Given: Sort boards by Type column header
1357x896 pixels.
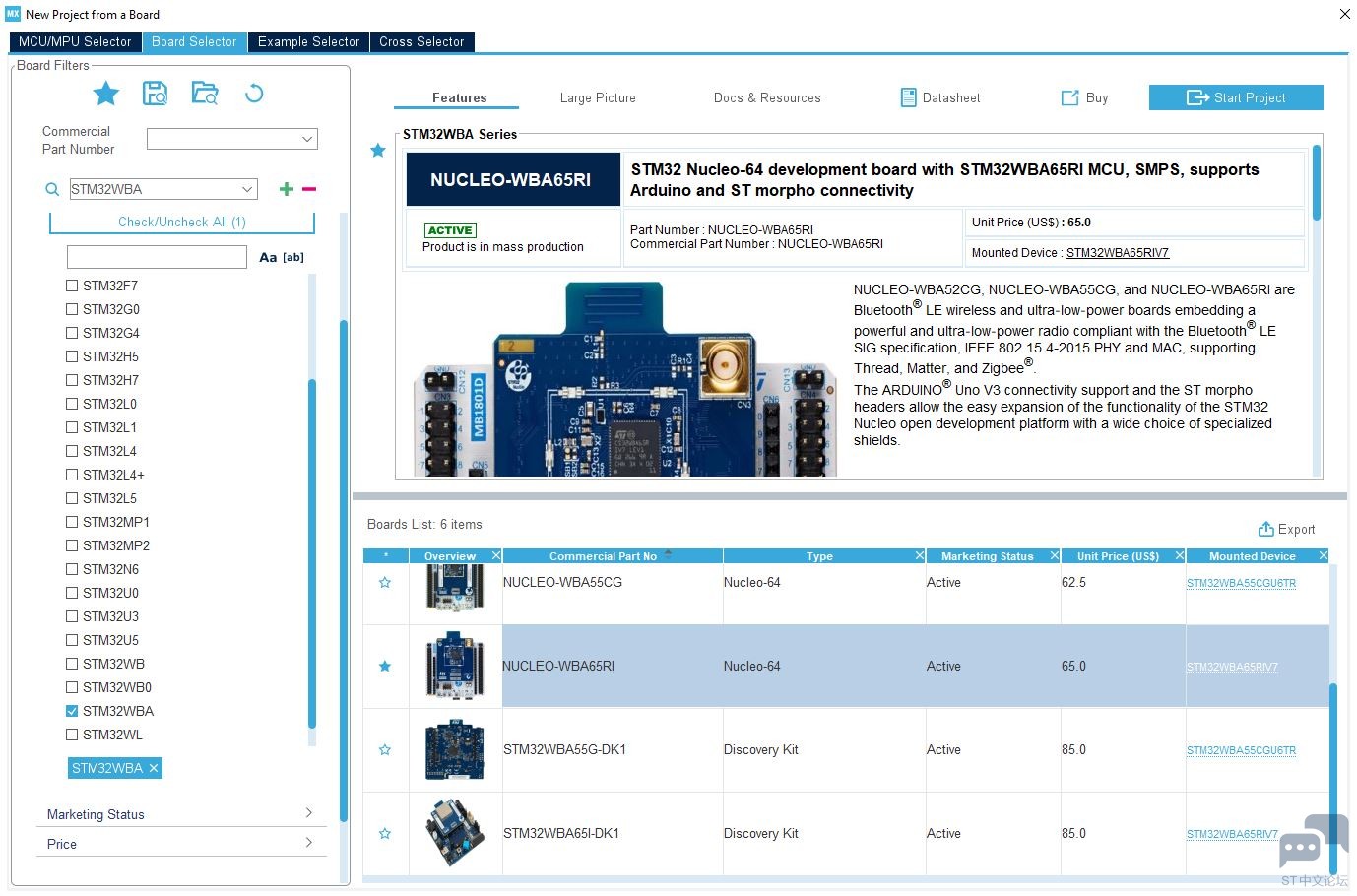Looking at the screenshot, I should tap(819, 556).
